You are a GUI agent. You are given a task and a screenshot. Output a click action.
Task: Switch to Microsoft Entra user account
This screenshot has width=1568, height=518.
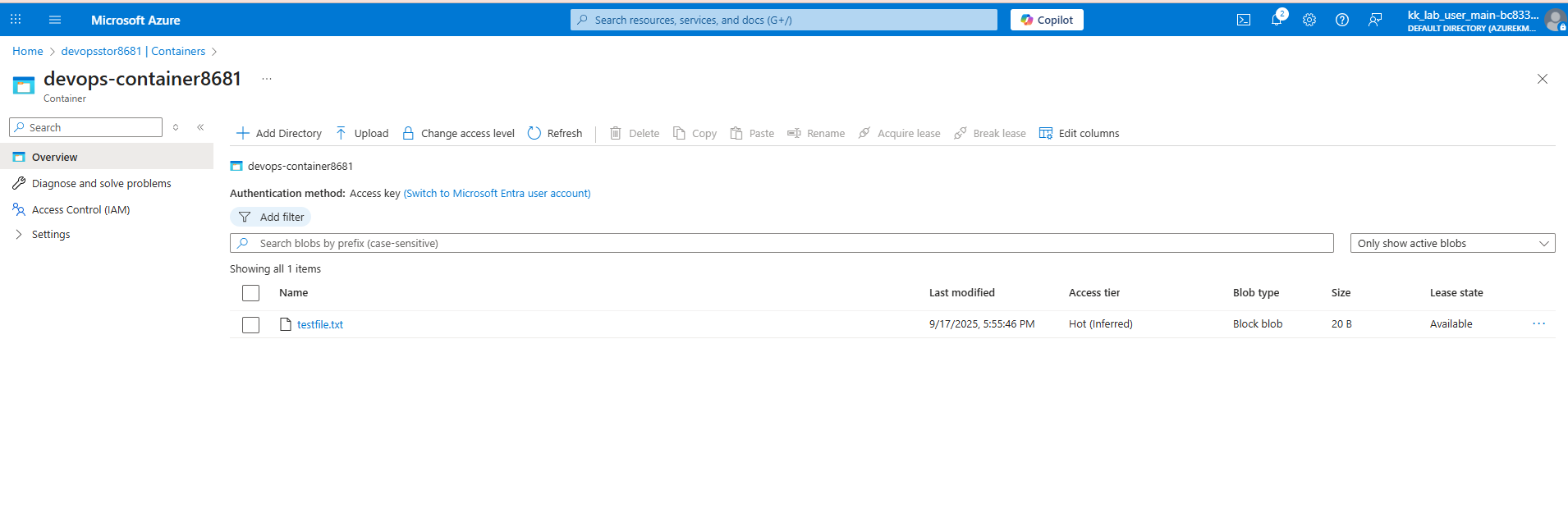pyautogui.click(x=497, y=193)
